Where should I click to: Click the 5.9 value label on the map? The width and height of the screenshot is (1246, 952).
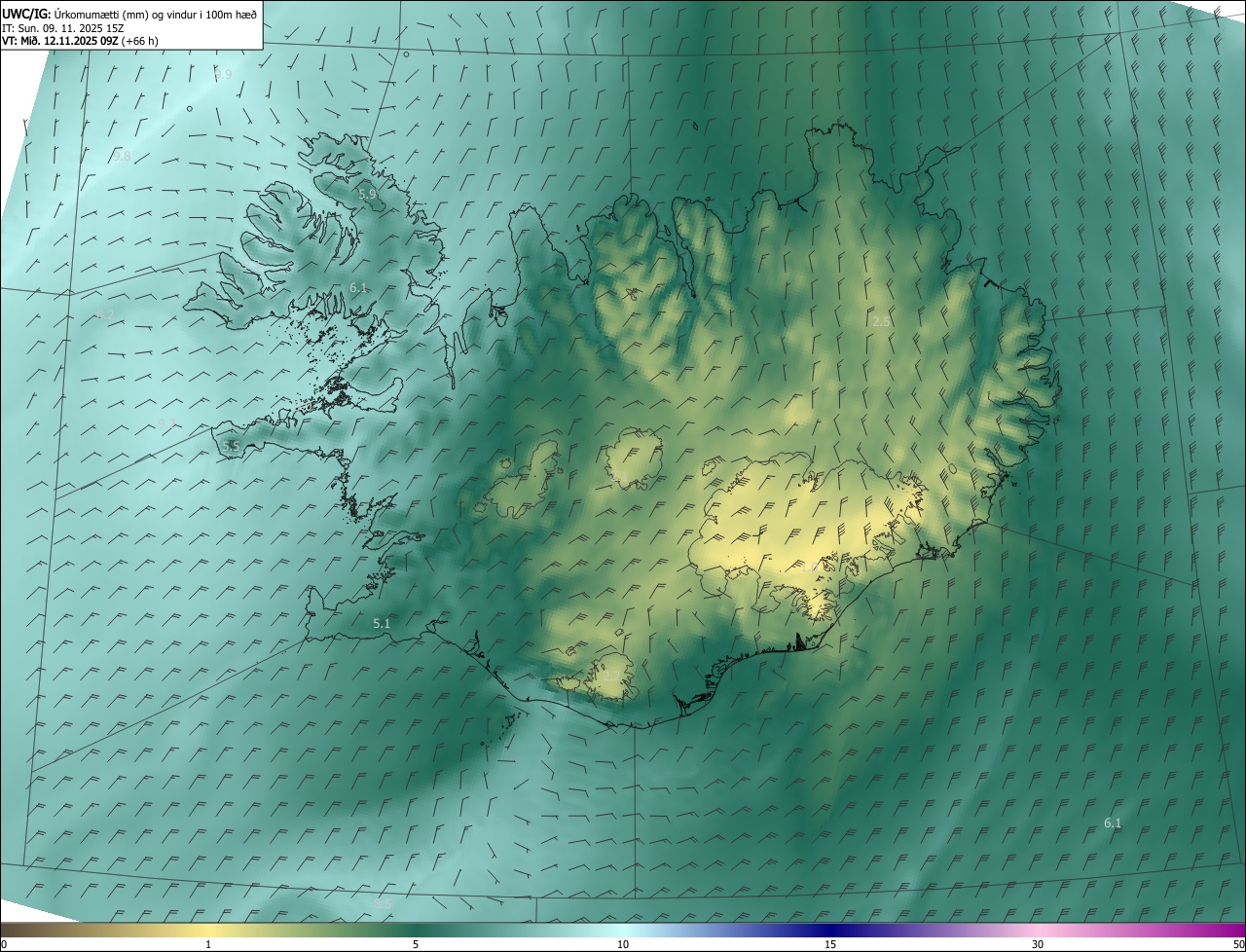coord(367,195)
